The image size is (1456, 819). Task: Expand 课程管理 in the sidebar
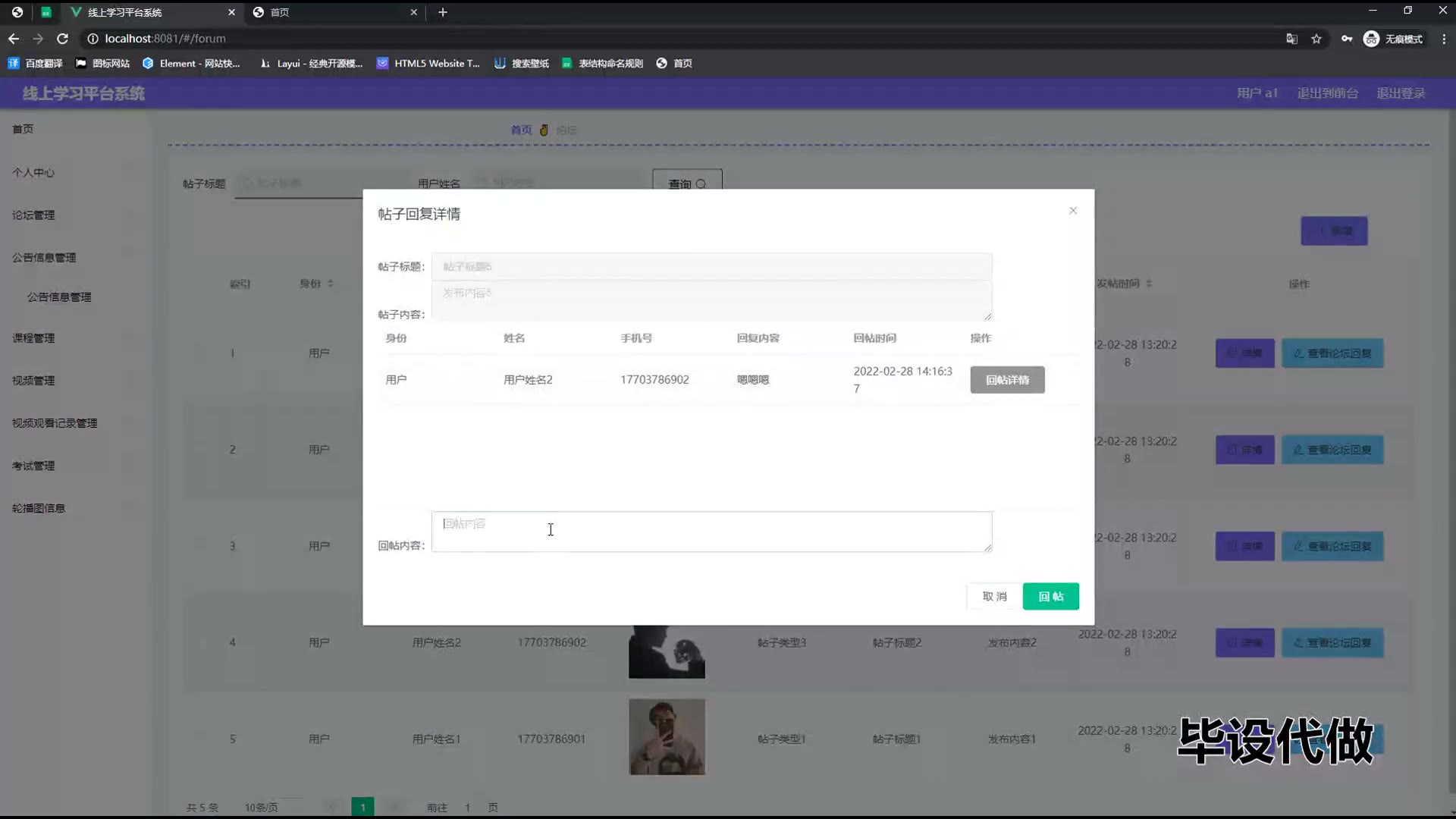click(x=33, y=338)
